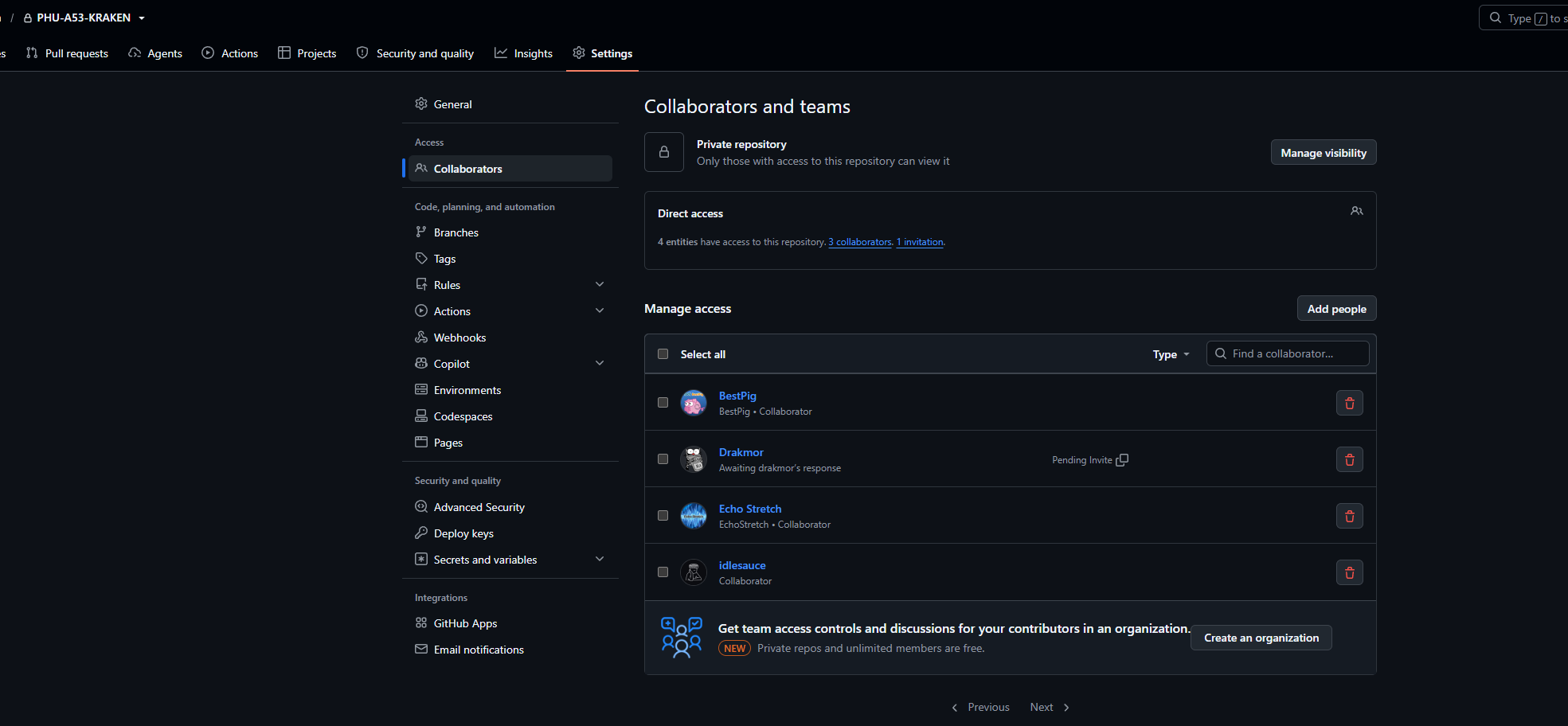Screen dimensions: 1568x726
Task: Open the Drakmor profile link
Action: (741, 452)
